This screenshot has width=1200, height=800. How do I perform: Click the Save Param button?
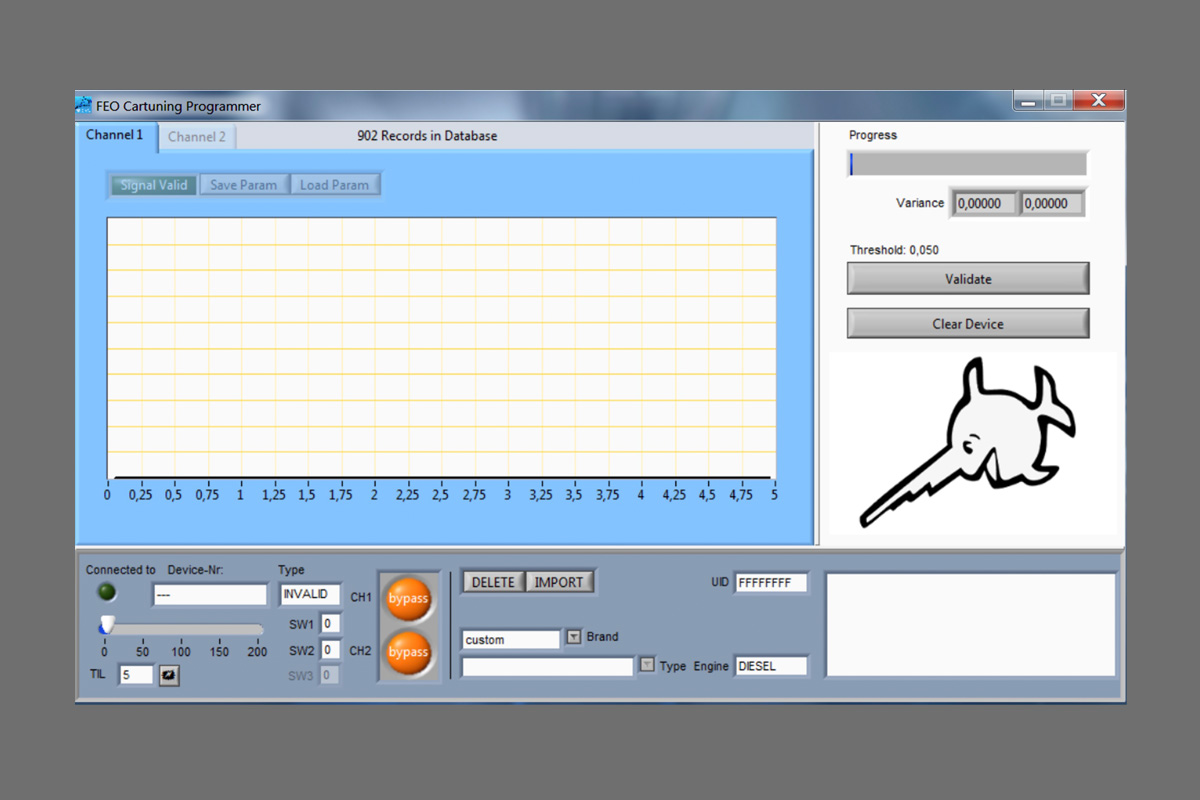244,185
